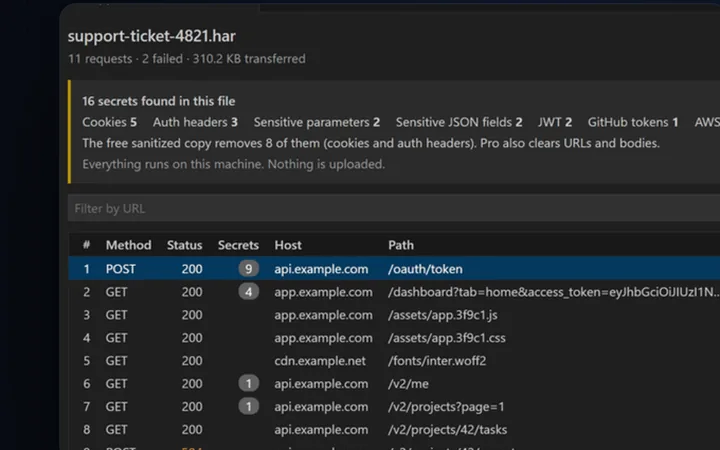Image resolution: width=720 pixels, height=450 pixels.
Task: Click the 1 secret badge on /v2/projects?page=1 row
Action: coord(248,406)
